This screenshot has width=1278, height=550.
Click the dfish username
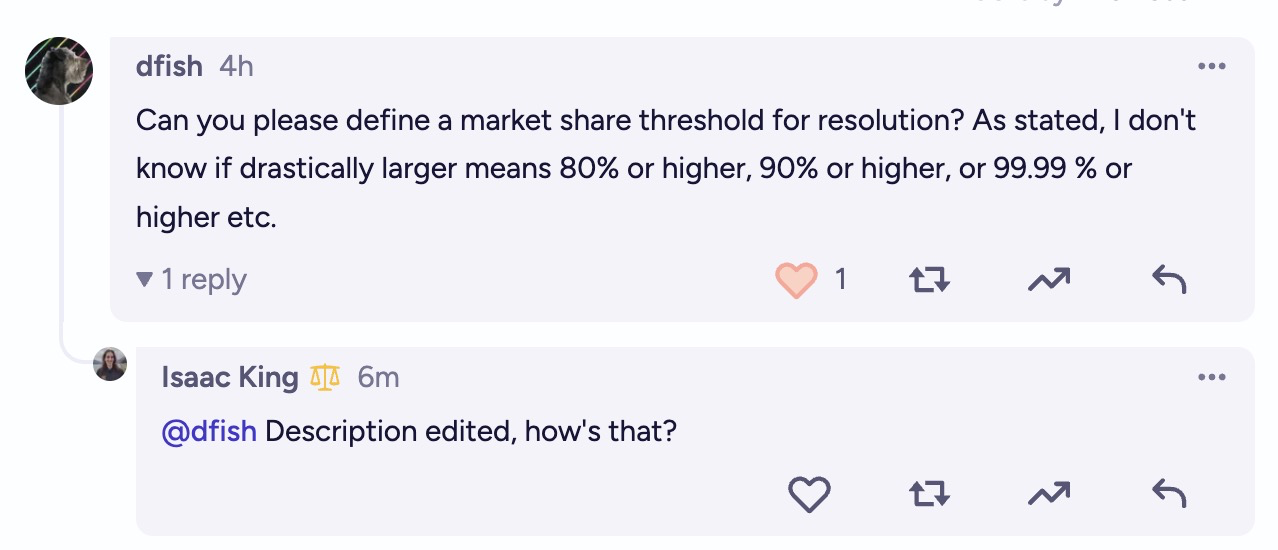coord(169,67)
